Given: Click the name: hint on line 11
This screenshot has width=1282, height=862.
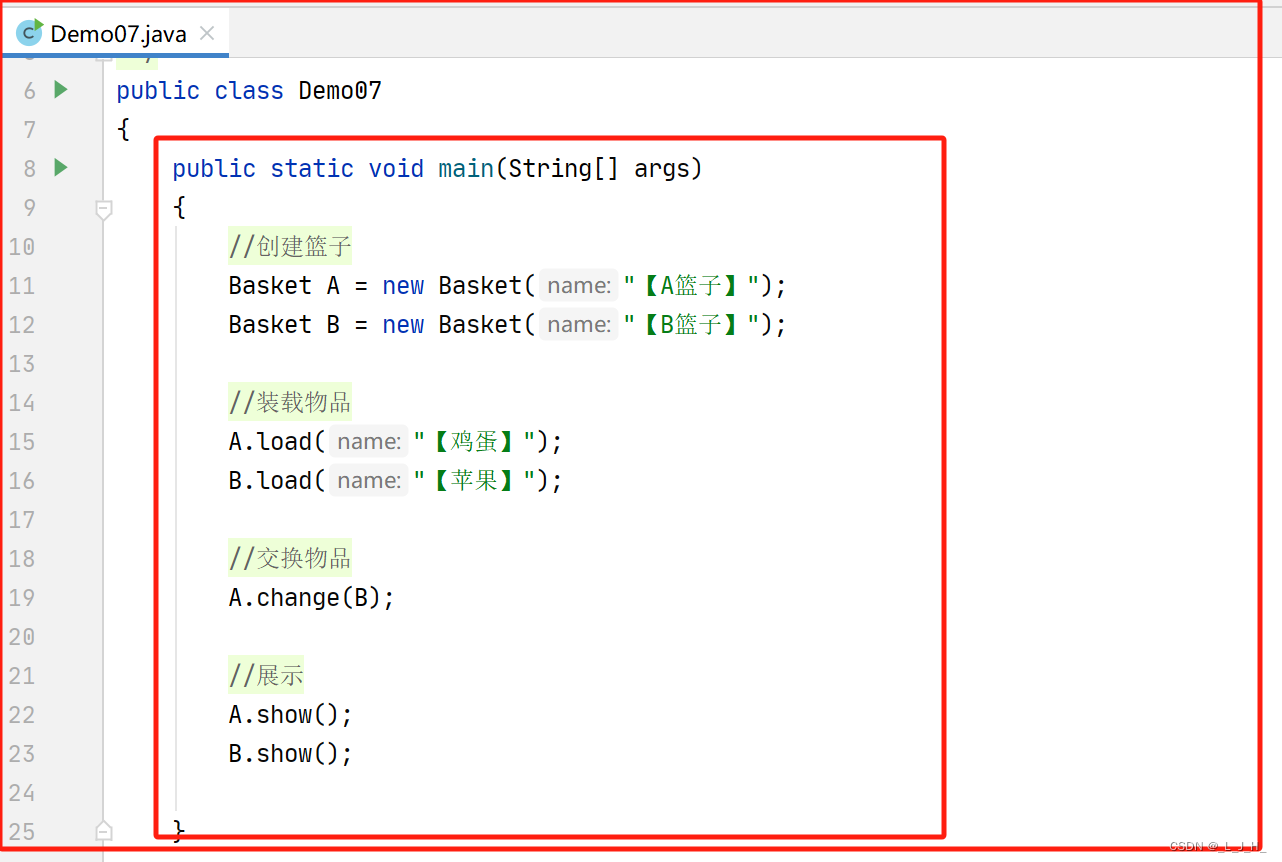Looking at the screenshot, I should click(579, 286).
